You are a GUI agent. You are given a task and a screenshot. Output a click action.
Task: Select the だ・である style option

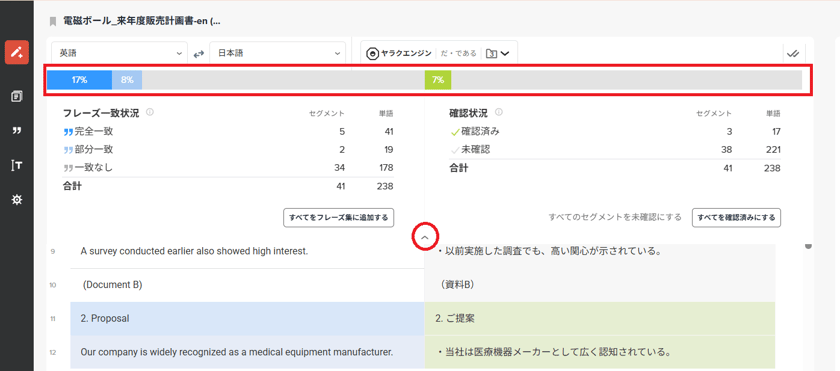pos(459,54)
